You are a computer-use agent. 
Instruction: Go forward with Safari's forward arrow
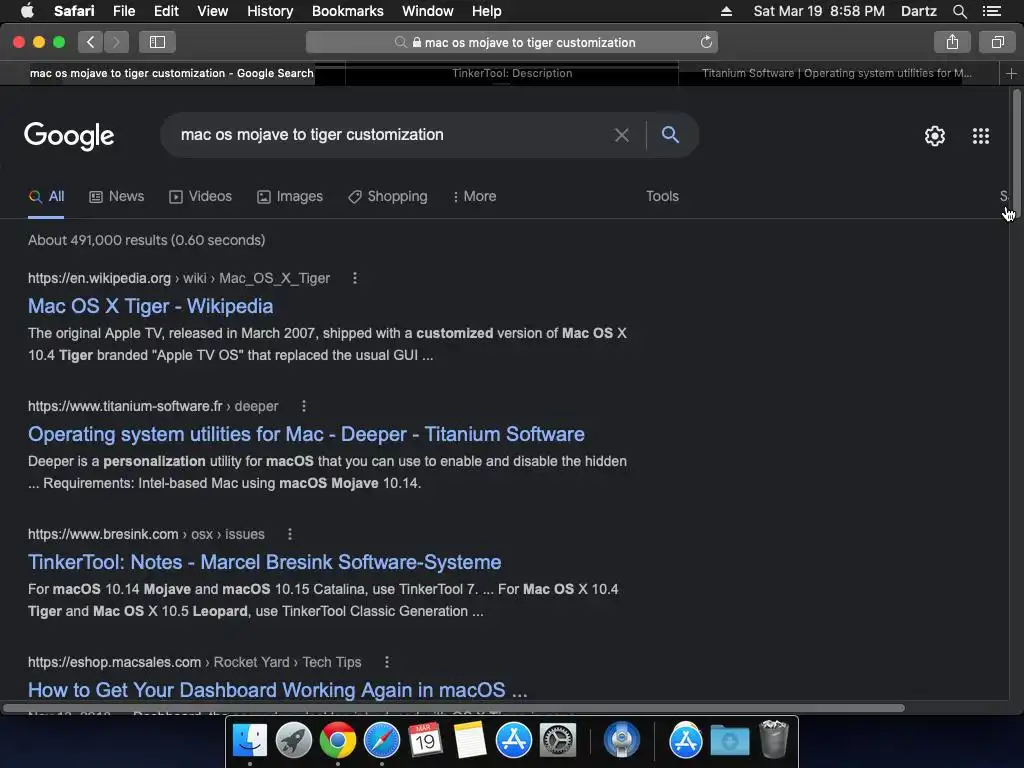click(116, 42)
